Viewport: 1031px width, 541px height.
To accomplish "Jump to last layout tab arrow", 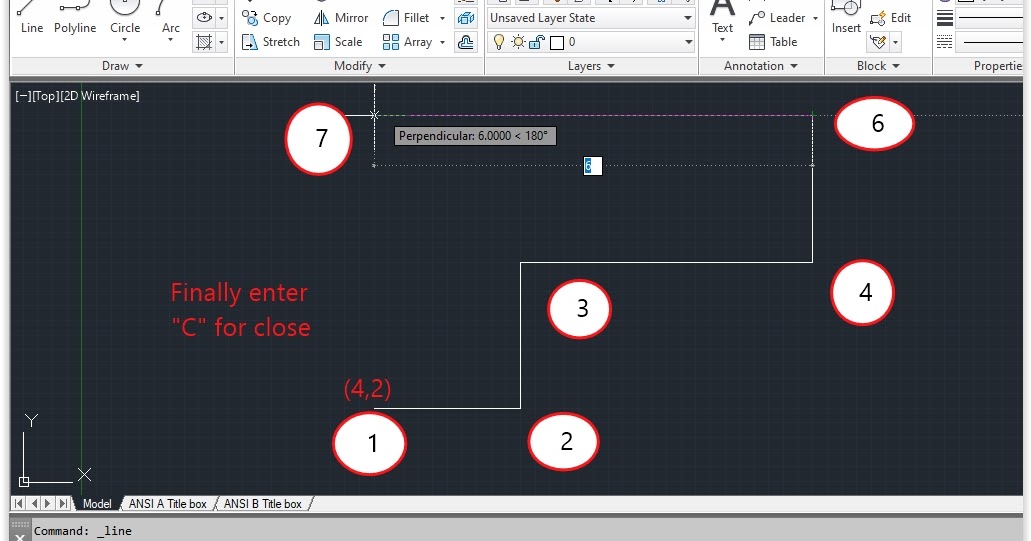I will [x=63, y=504].
